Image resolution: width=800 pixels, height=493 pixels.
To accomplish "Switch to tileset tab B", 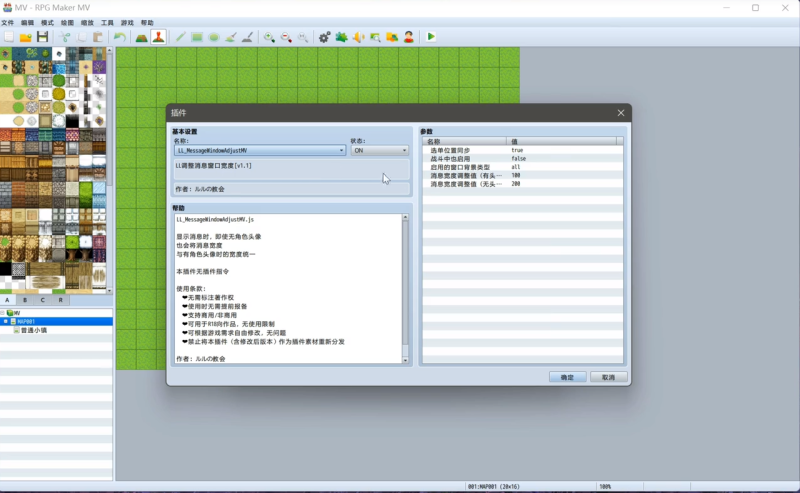I will click(x=25, y=300).
